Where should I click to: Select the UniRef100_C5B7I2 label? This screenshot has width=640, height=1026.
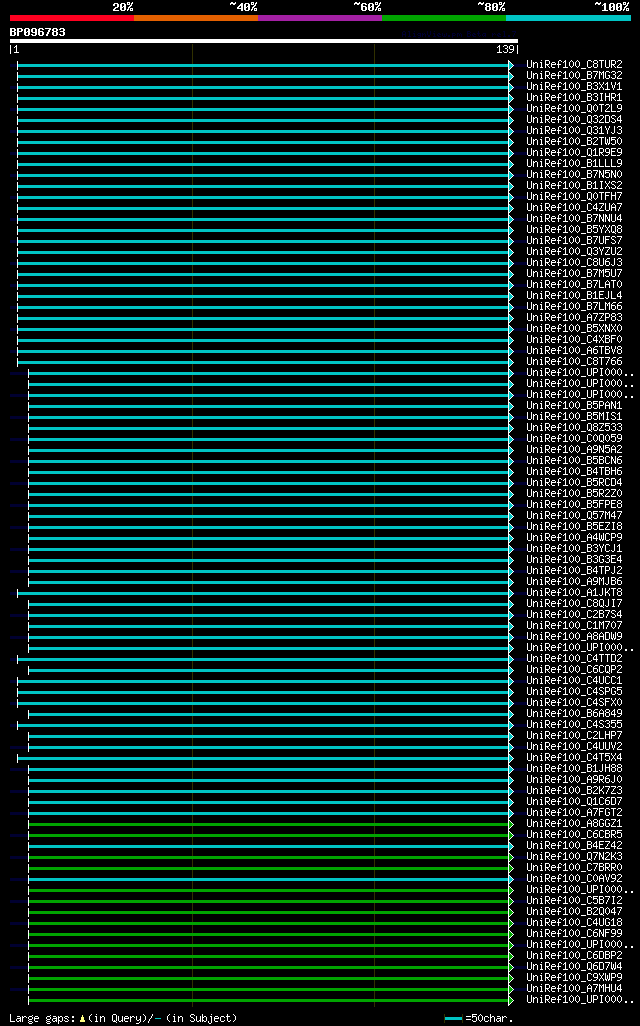point(575,900)
